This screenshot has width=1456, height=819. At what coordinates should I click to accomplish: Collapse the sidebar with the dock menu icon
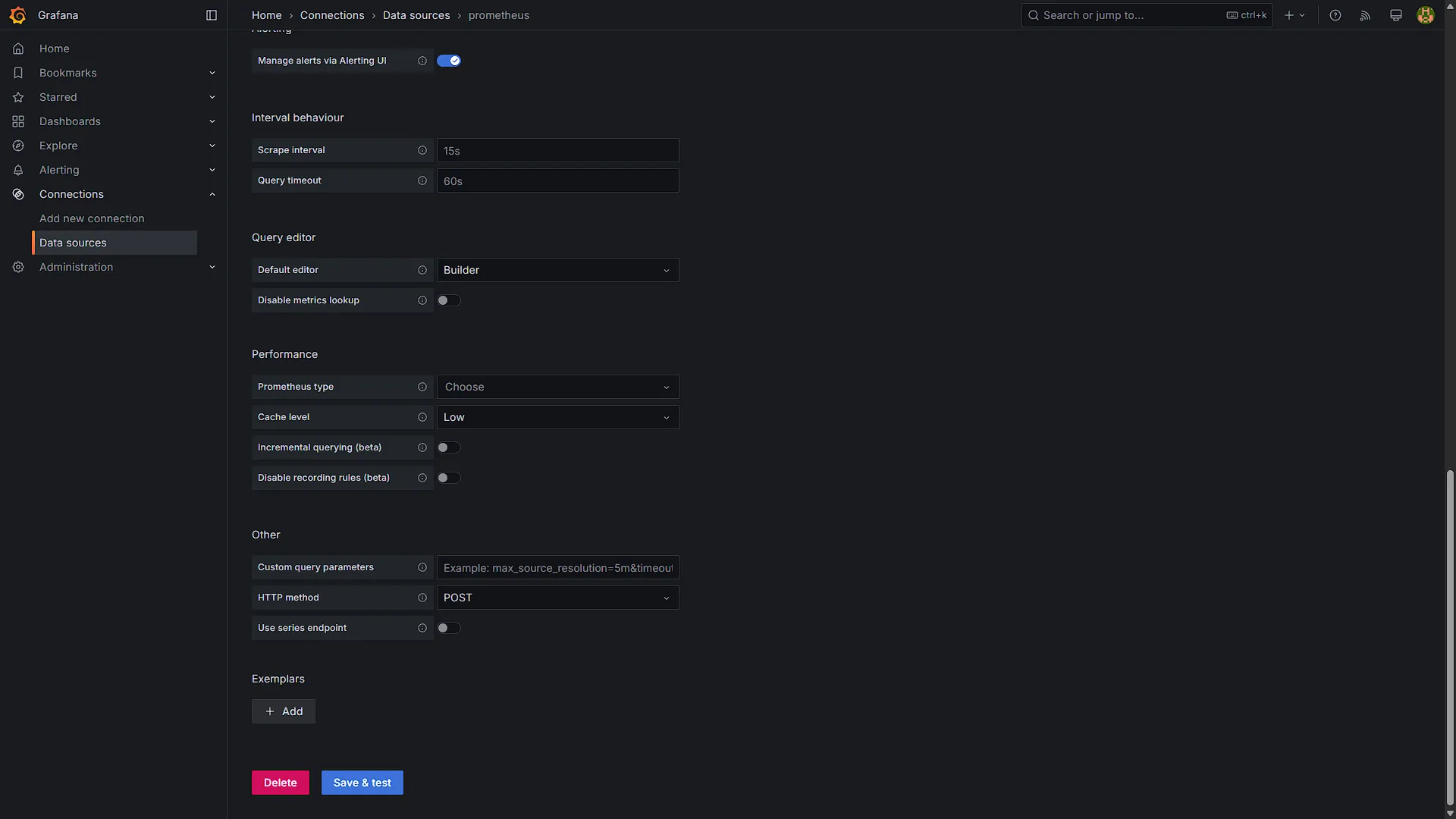point(212,15)
